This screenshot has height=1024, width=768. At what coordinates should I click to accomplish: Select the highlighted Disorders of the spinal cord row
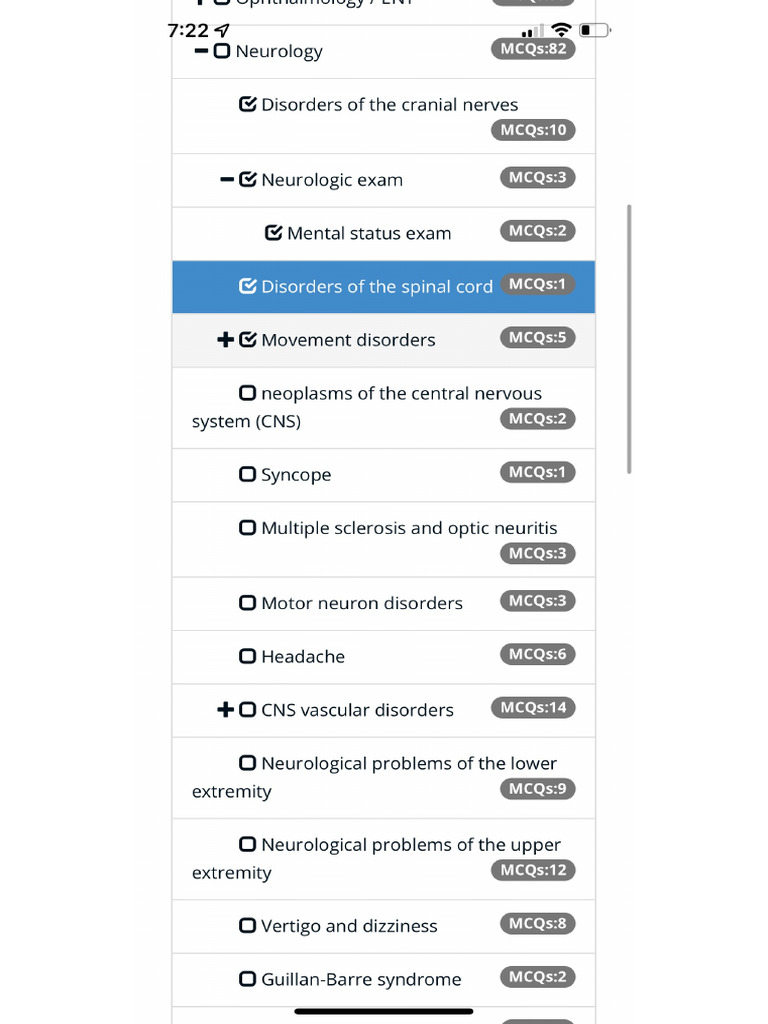(376, 287)
